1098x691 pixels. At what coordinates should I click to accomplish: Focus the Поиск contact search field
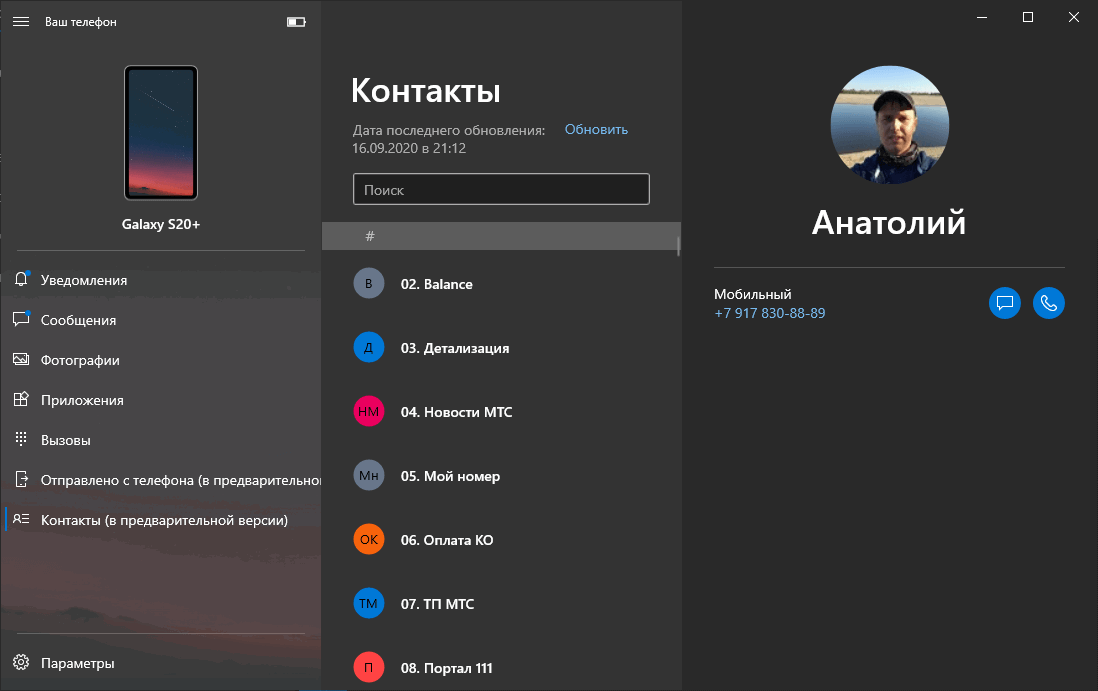pos(501,189)
